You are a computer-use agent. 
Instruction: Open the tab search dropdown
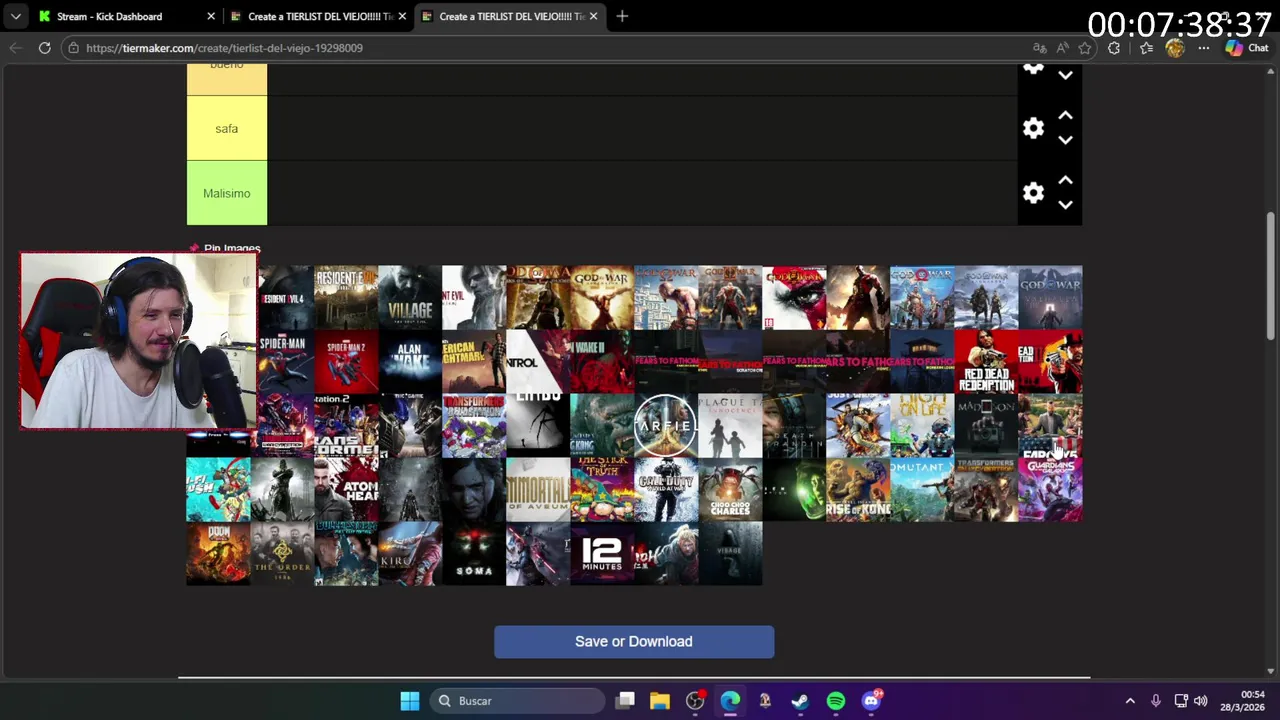[x=16, y=16]
